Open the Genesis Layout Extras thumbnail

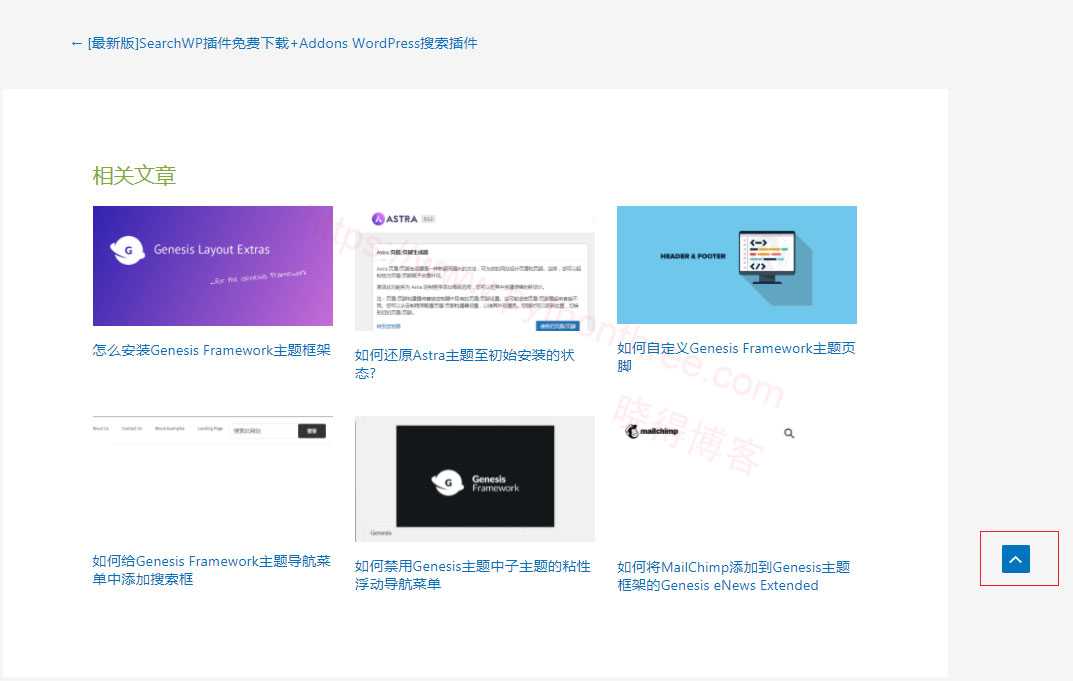click(213, 266)
